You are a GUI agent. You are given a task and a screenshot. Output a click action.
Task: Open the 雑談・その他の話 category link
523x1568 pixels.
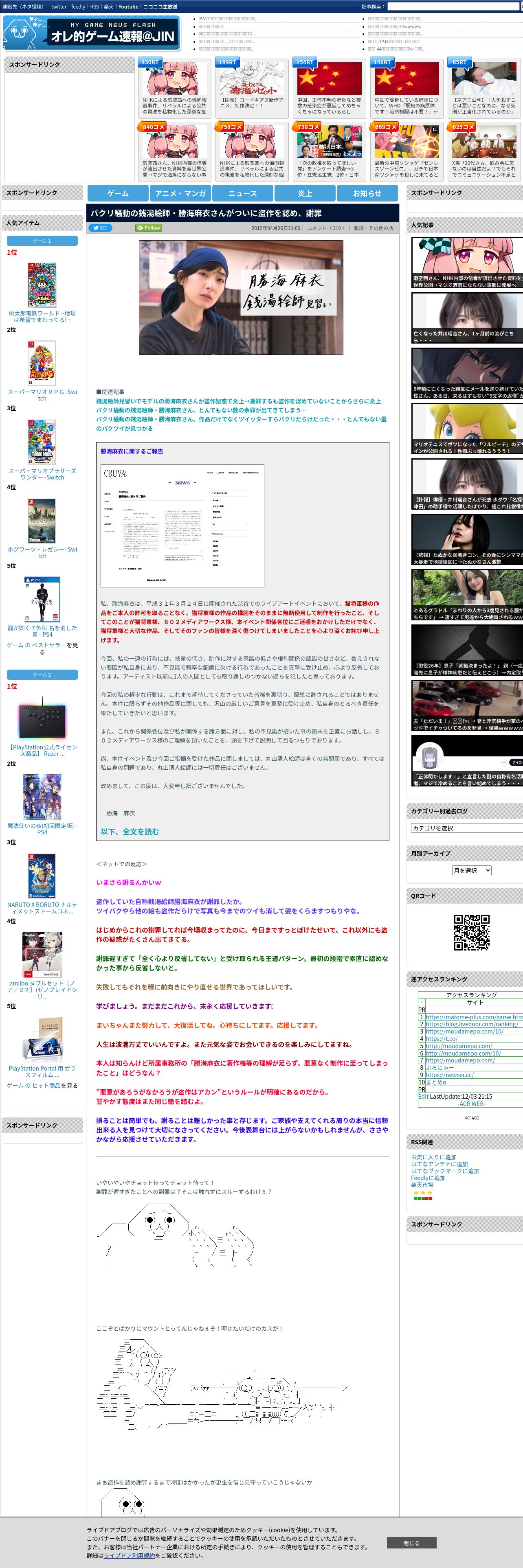click(374, 228)
